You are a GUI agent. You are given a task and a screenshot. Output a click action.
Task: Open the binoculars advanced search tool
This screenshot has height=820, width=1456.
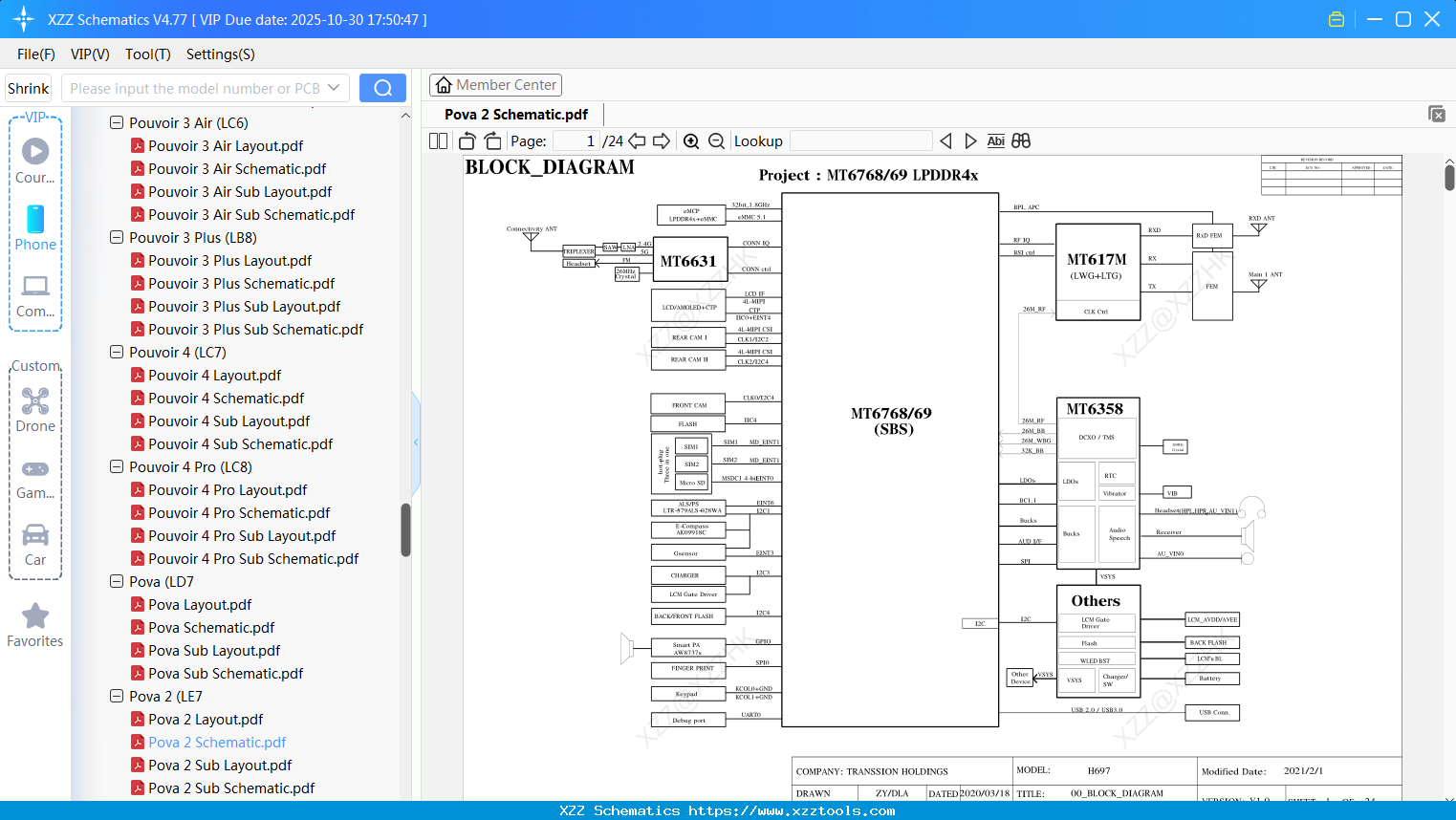[1019, 140]
